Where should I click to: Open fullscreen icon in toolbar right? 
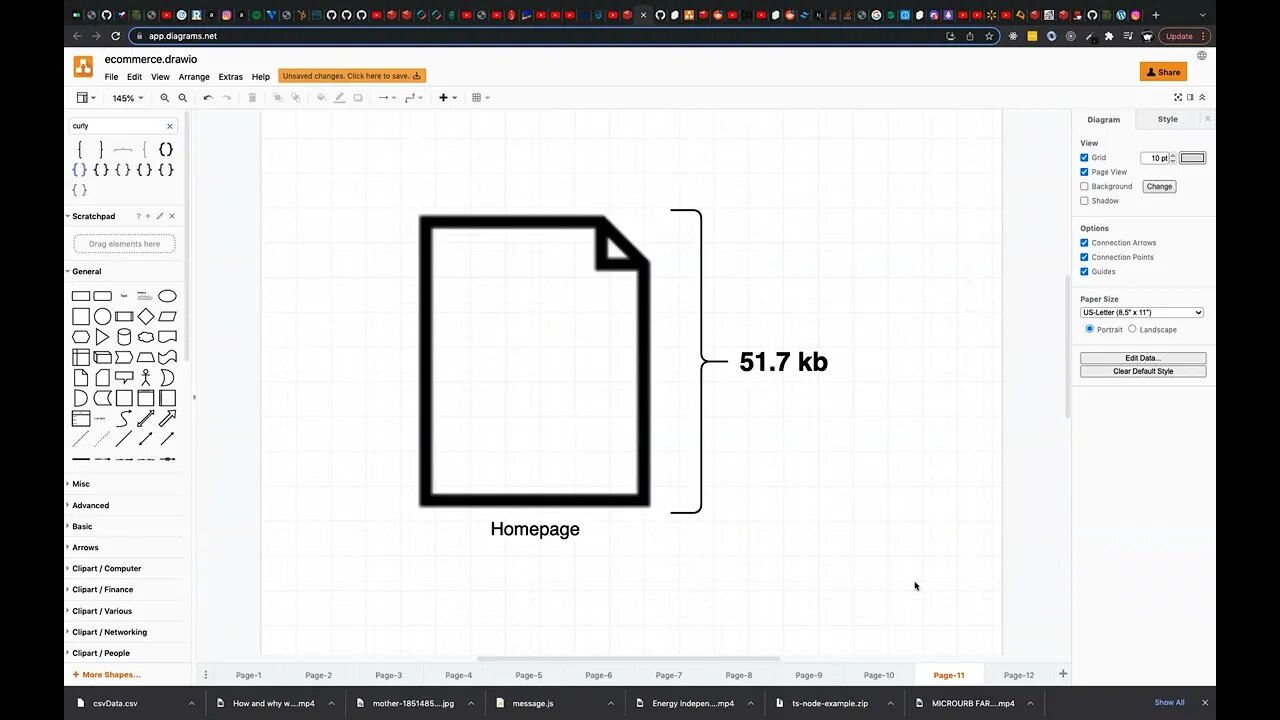click(x=1178, y=98)
